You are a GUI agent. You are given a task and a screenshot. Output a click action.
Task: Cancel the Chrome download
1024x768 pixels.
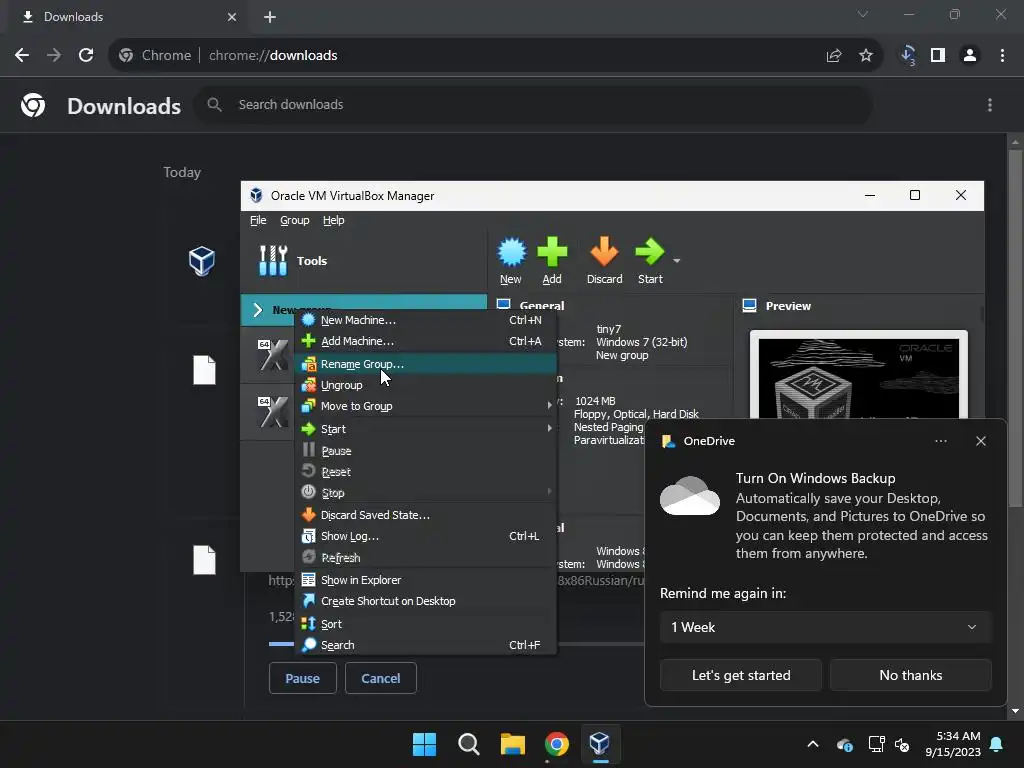pos(381,678)
